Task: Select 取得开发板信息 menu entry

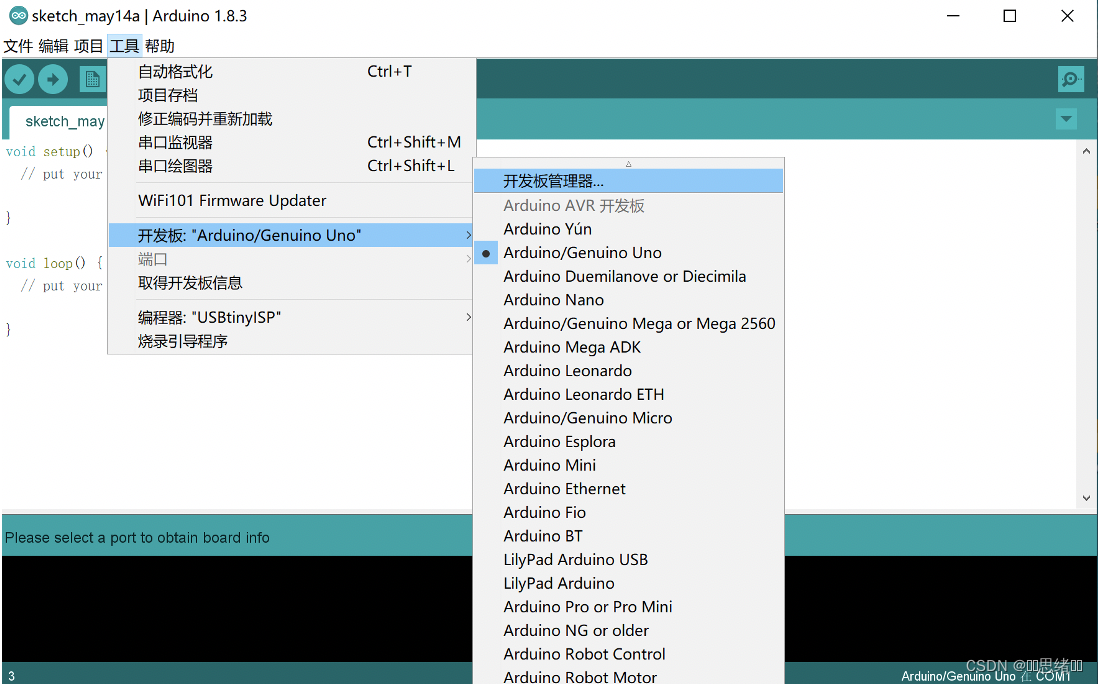Action: [x=291, y=283]
